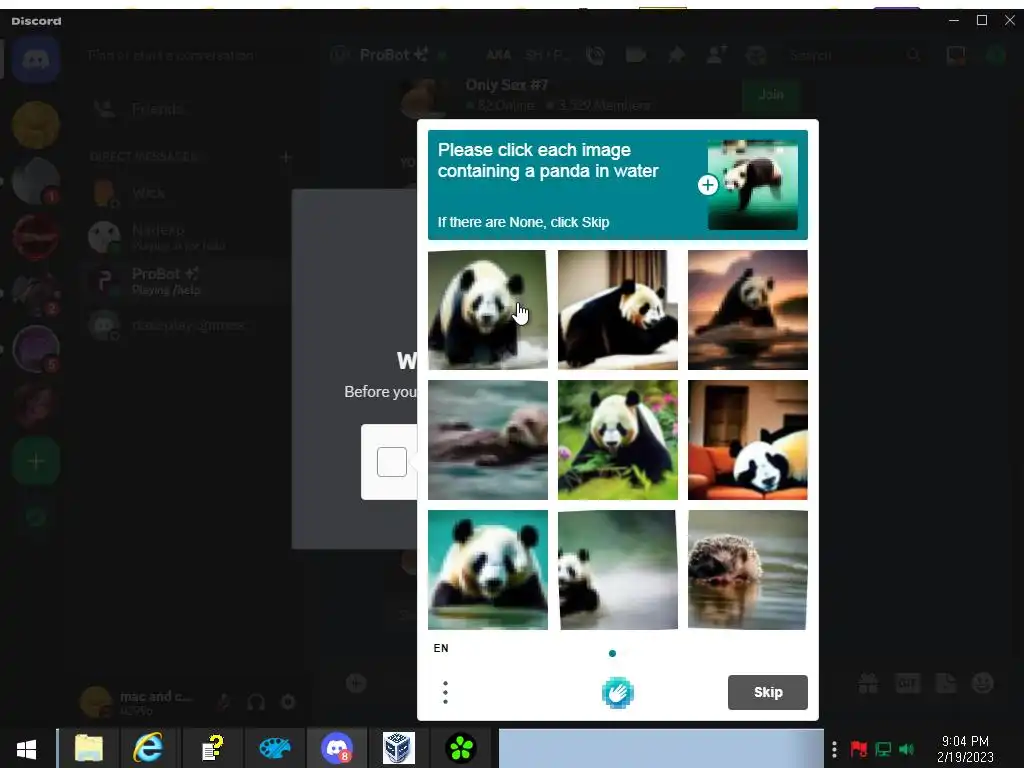Open the captcha options three-dot menu
This screenshot has width=1024, height=768.
[x=445, y=692]
